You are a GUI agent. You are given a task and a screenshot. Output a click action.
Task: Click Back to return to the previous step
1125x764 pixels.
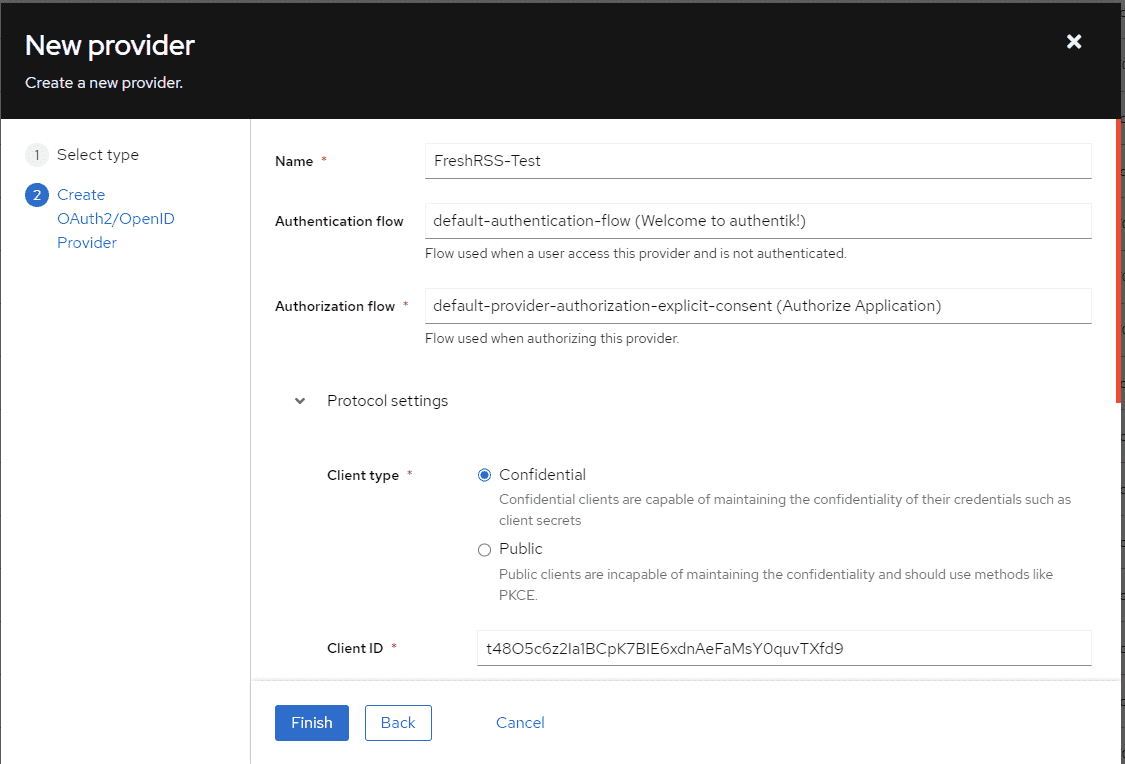coord(398,722)
